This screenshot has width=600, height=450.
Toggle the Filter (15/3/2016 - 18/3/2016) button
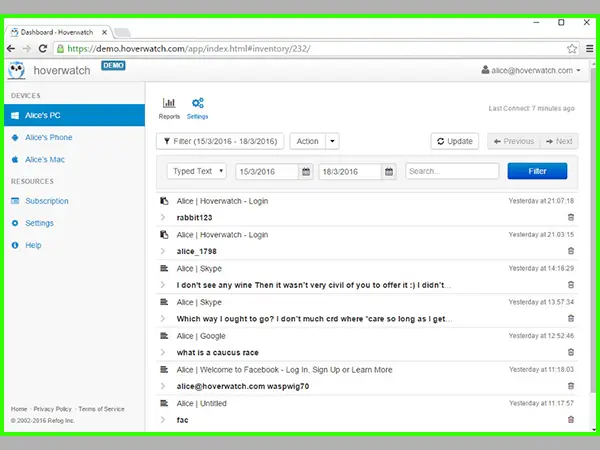coord(220,141)
